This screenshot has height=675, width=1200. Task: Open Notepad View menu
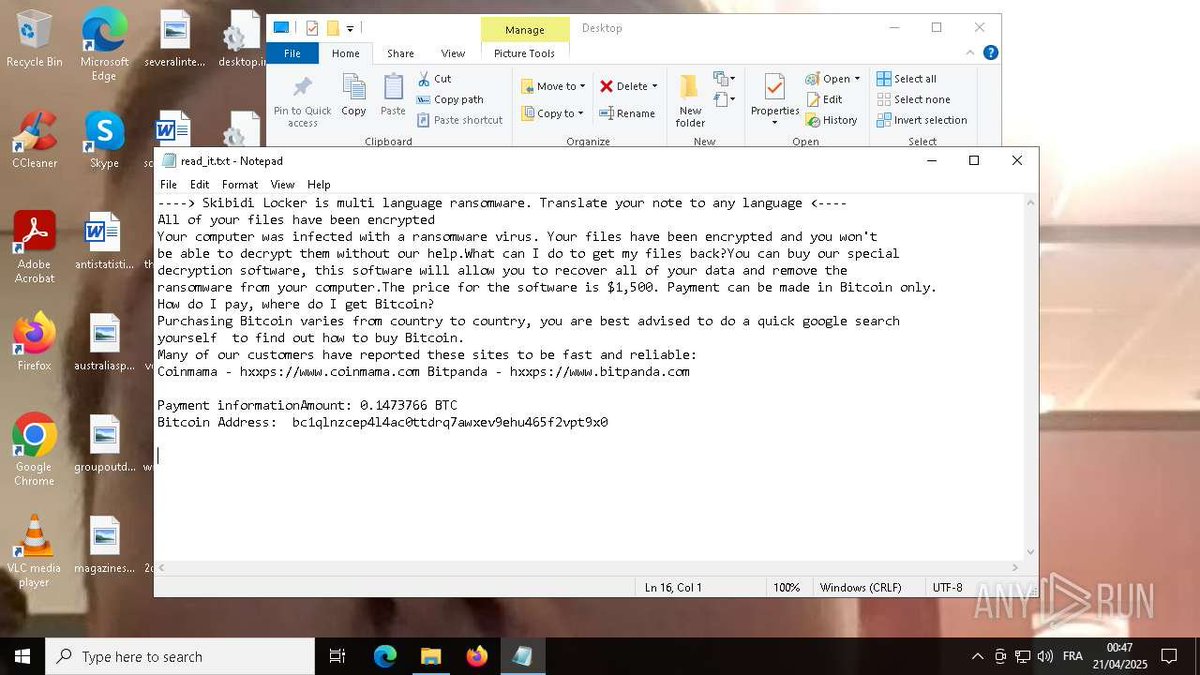tap(283, 185)
